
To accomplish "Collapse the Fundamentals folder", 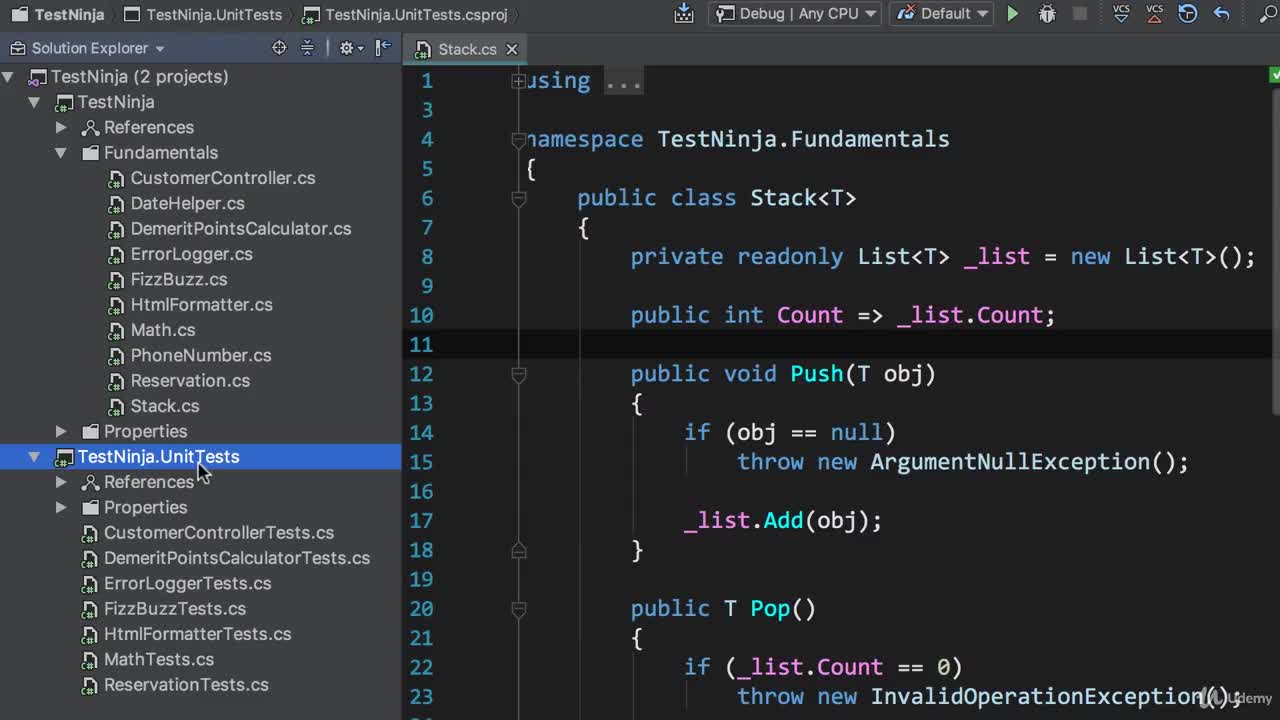I will click(61, 153).
